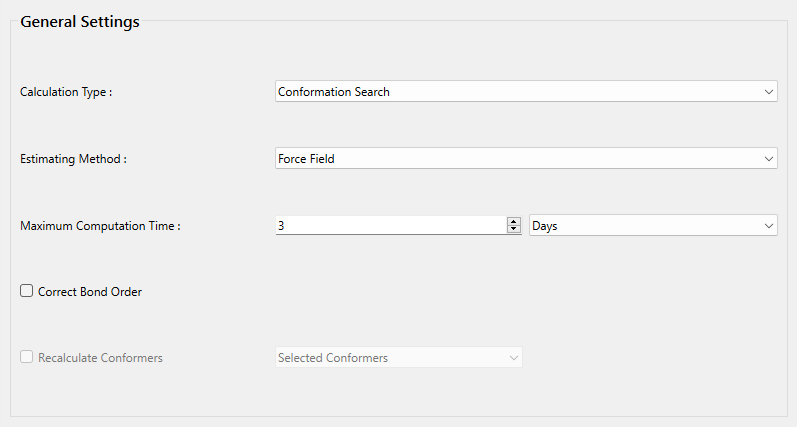Click the General Settings group heading
Image resolution: width=797 pixels, height=427 pixels.
[x=80, y=22]
